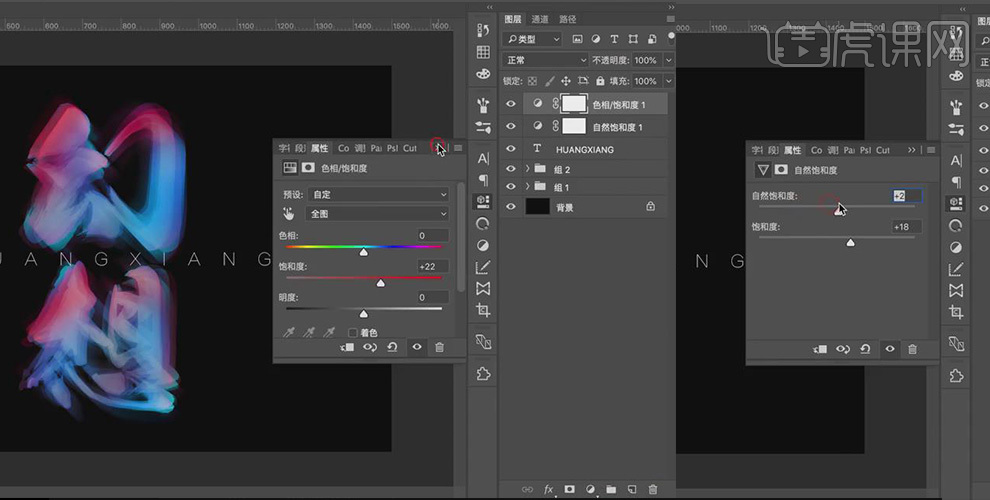Lock layer position move icon

click(x=566, y=81)
